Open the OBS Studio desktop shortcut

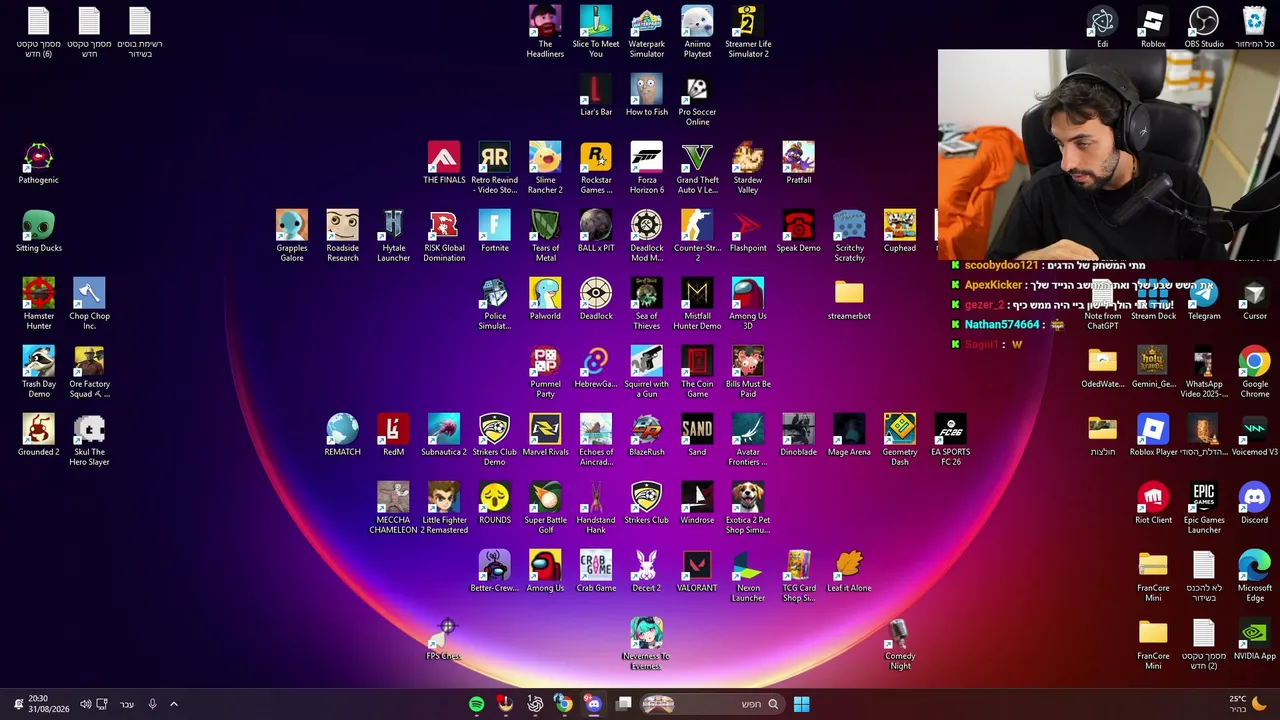coord(1203,28)
